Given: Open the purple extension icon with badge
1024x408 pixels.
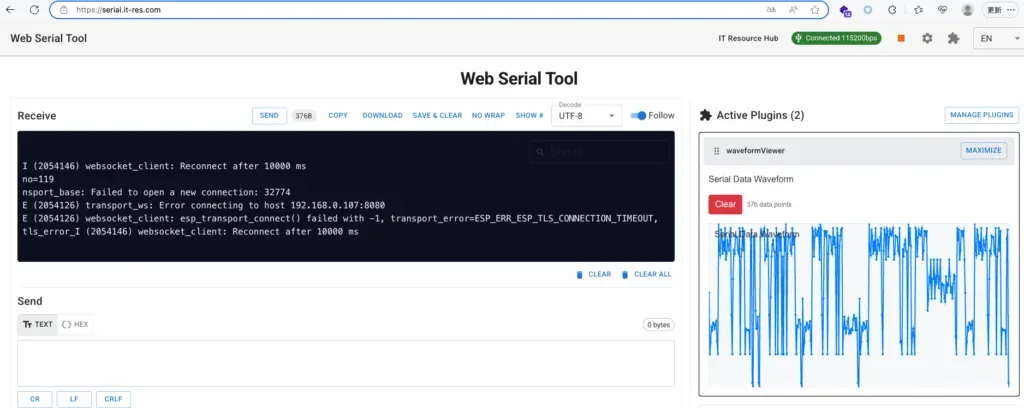Looking at the screenshot, I should (x=845, y=10).
